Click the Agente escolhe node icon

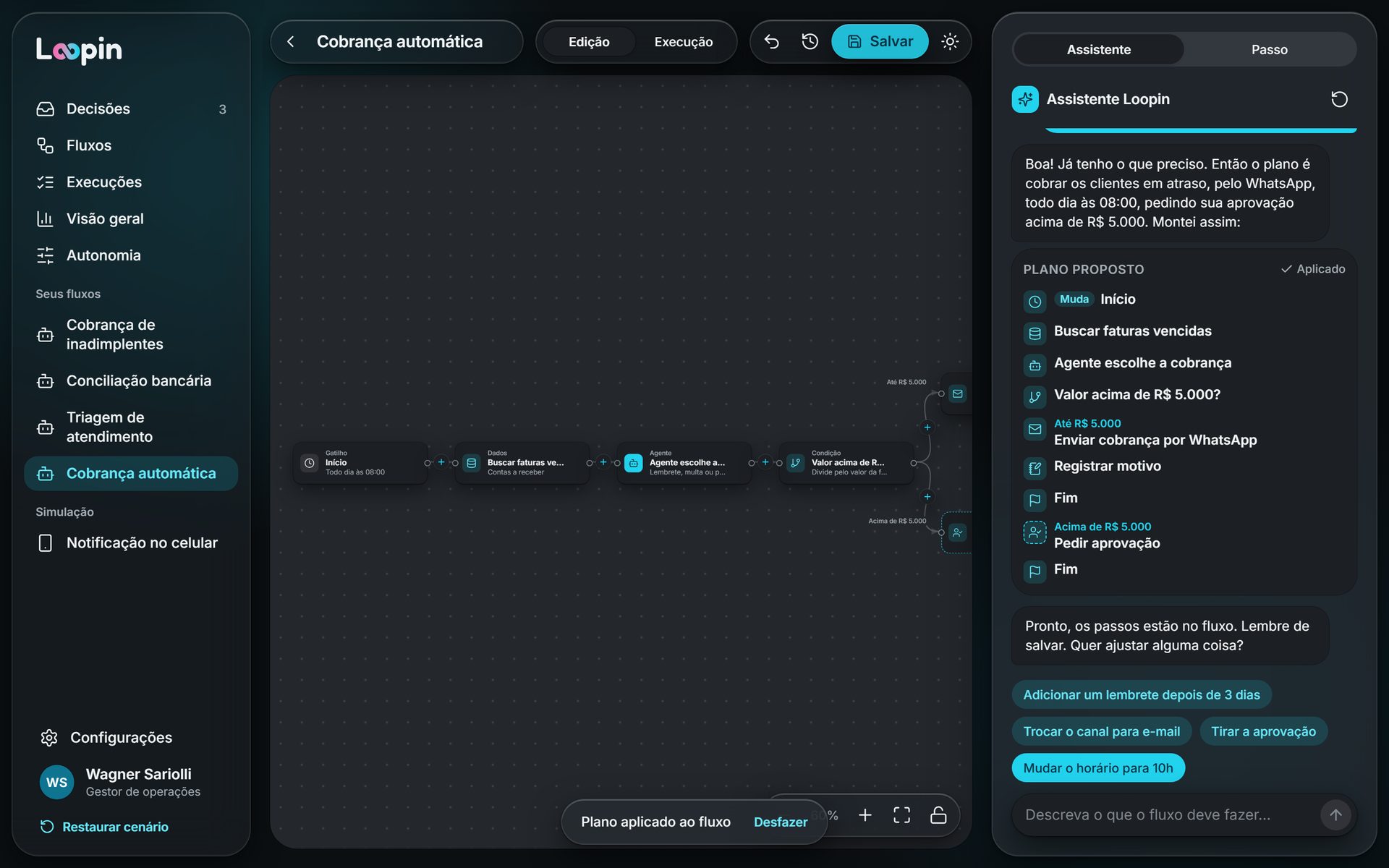pos(633,463)
